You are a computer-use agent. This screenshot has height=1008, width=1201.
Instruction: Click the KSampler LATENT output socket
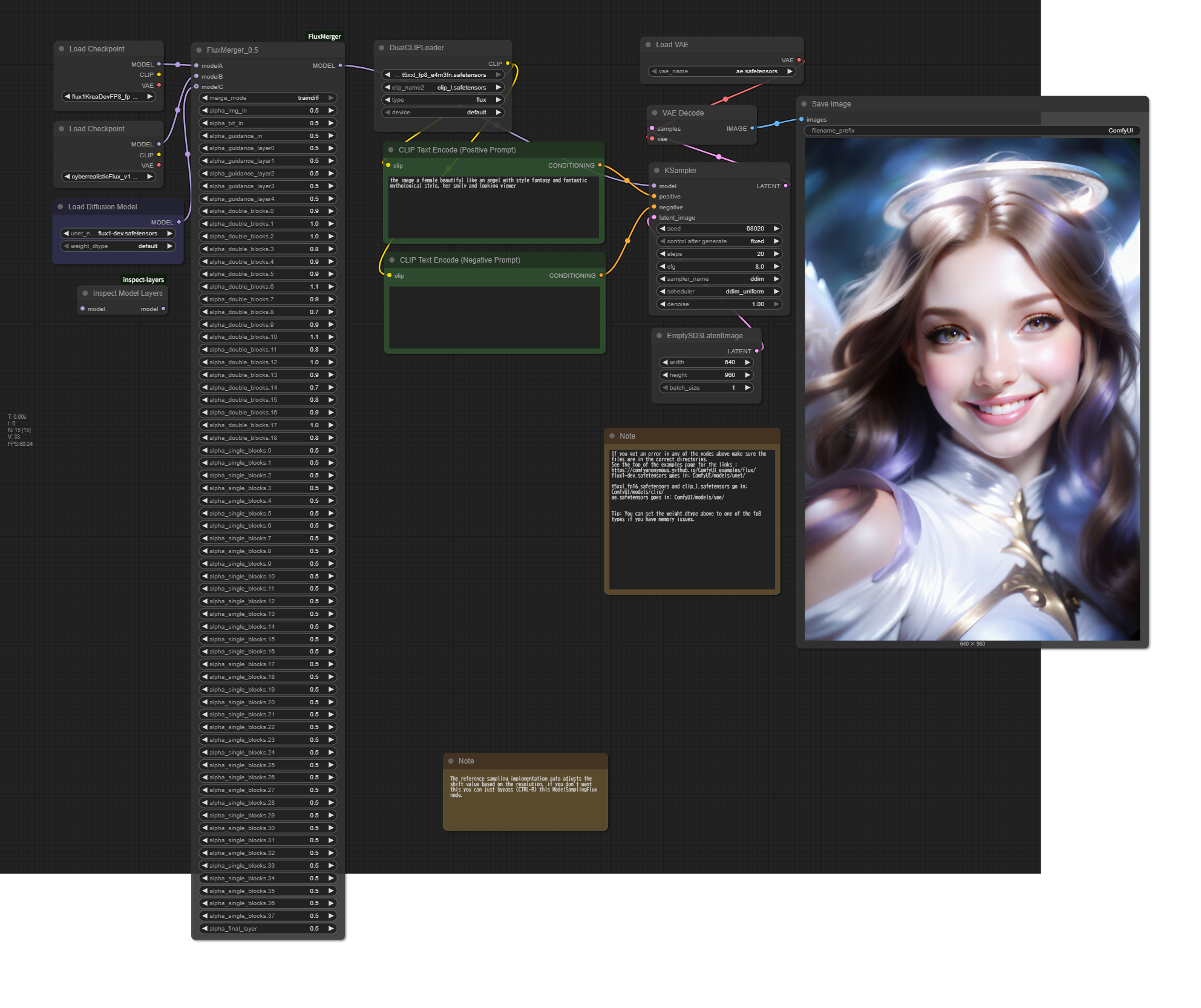785,186
